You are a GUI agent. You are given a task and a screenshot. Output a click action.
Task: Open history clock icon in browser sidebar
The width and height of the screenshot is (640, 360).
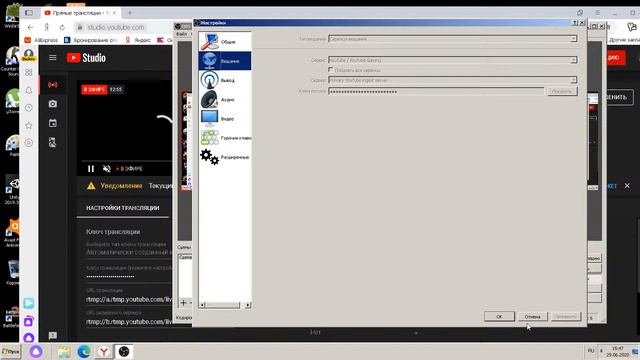tap(29, 108)
